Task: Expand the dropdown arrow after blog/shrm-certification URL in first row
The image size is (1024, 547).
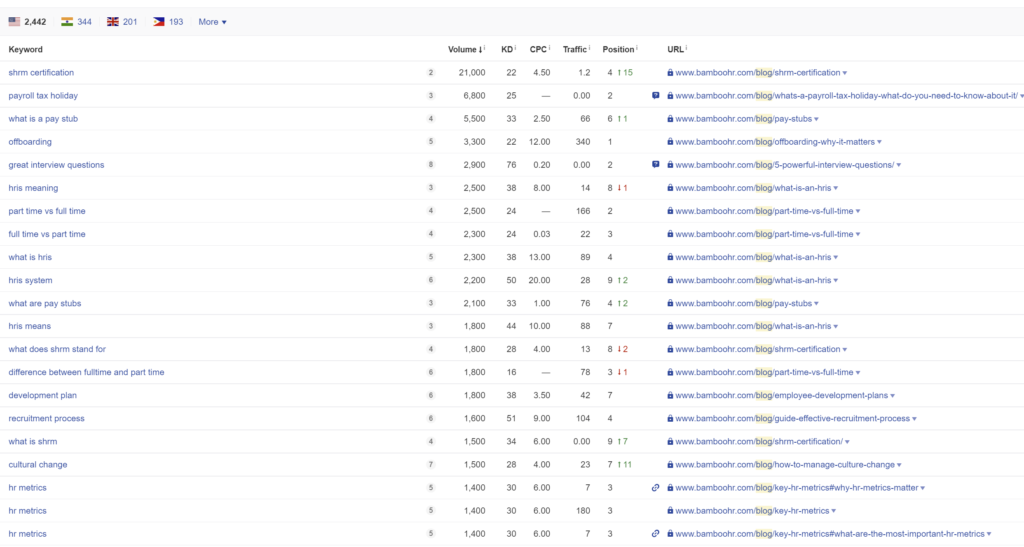Action: (x=845, y=73)
